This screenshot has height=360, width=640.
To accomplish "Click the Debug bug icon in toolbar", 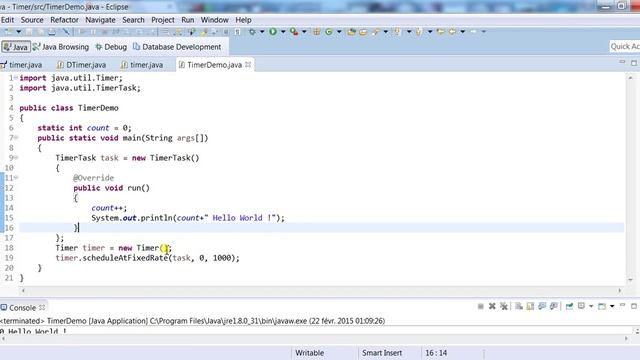I will click(252, 31).
